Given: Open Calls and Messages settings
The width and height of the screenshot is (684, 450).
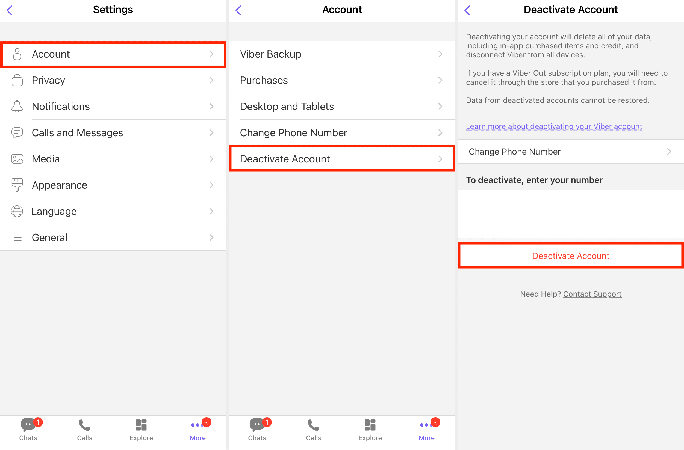Looking at the screenshot, I should pyautogui.click(x=113, y=132).
